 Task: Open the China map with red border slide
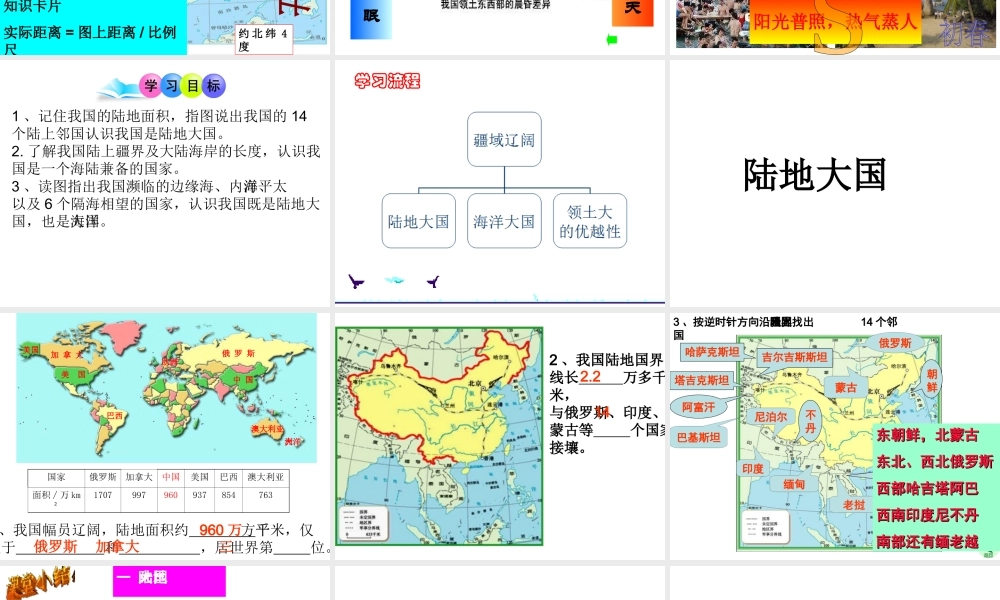tap(500, 435)
